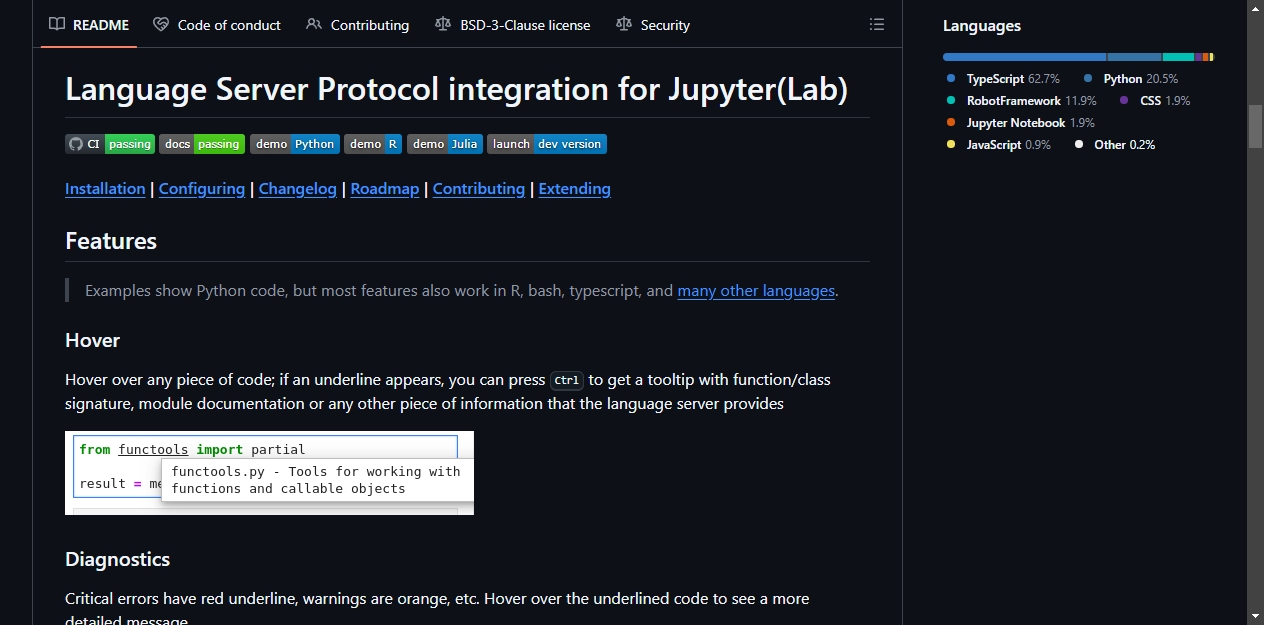The width and height of the screenshot is (1264, 625).
Task: Open the Configuring link
Action: [x=202, y=189]
